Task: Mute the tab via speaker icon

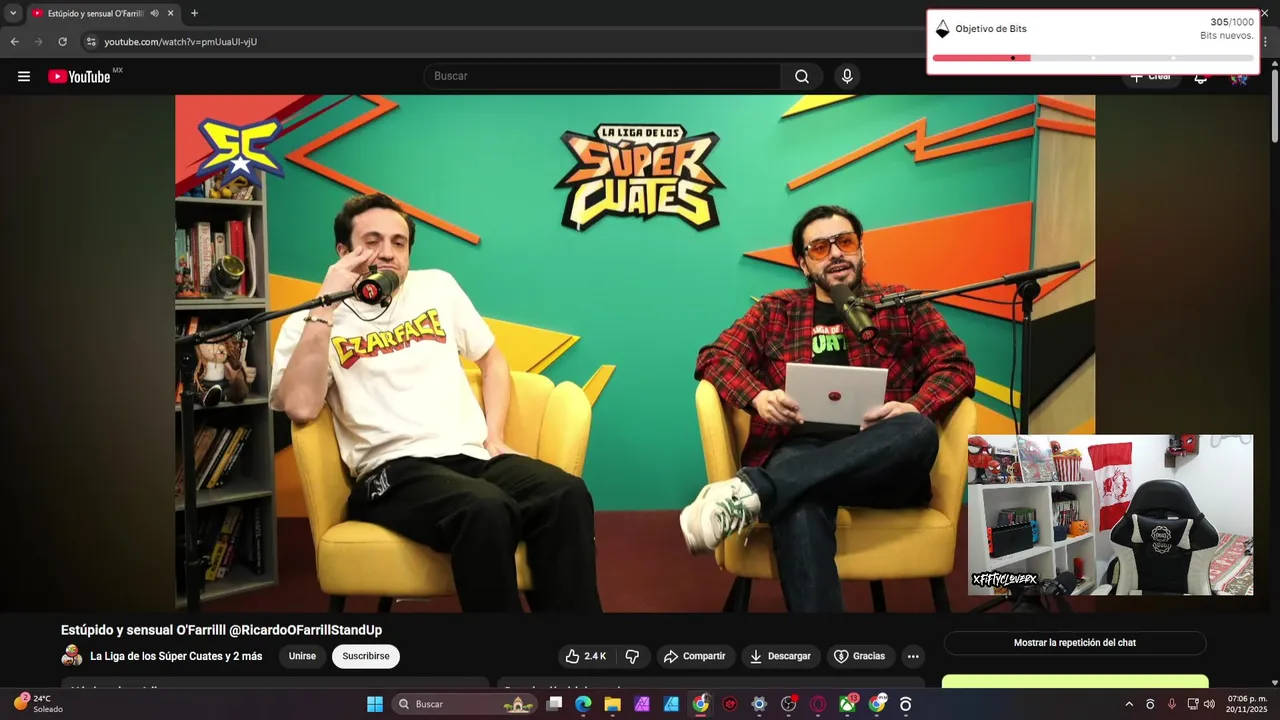Action: [x=154, y=13]
